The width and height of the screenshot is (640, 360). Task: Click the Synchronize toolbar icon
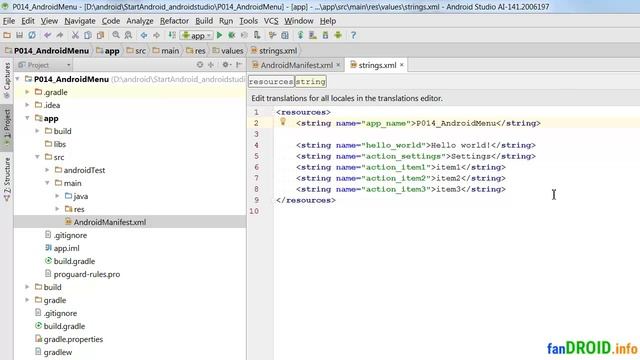coord(32,36)
